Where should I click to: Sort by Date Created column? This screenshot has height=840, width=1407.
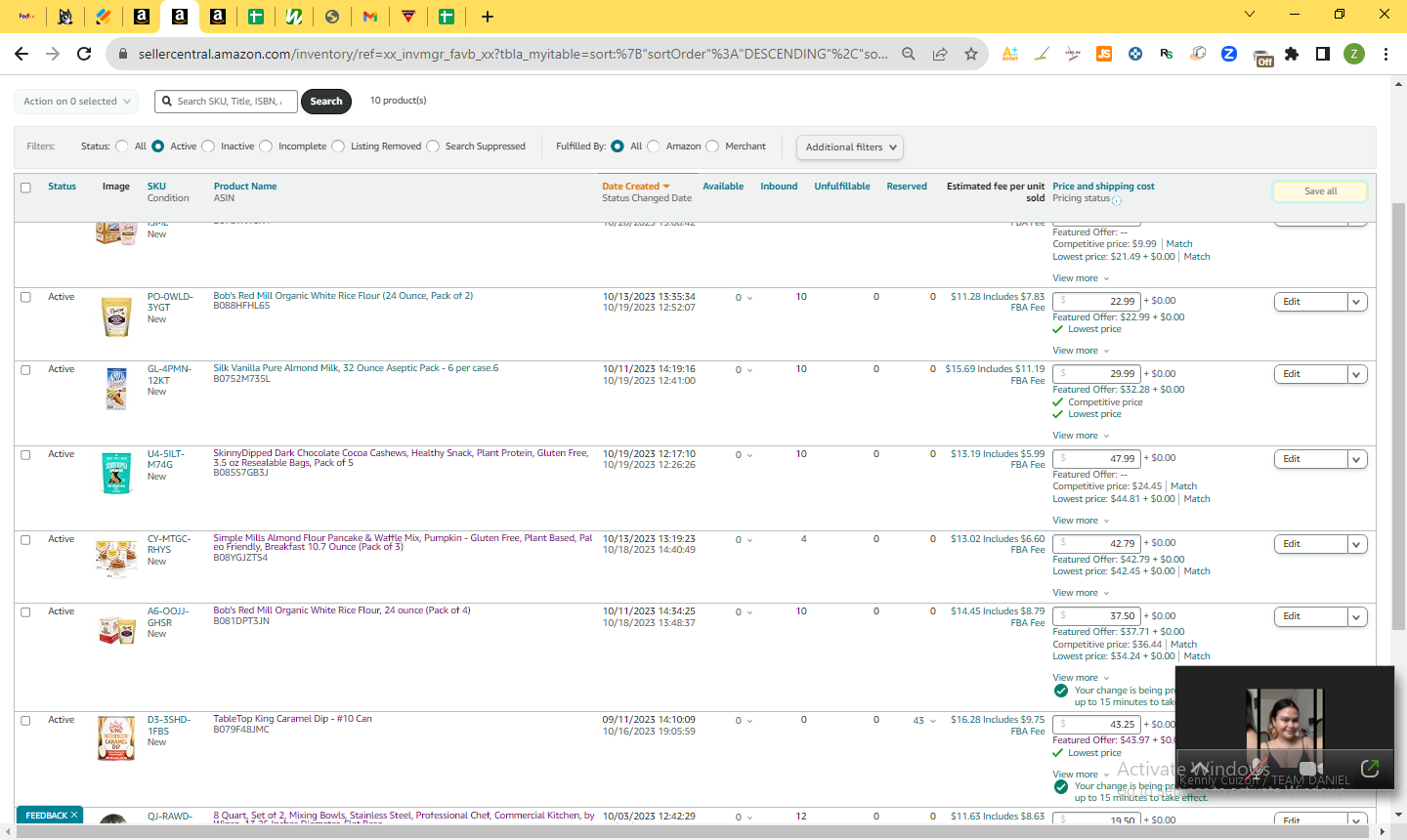pos(636,187)
